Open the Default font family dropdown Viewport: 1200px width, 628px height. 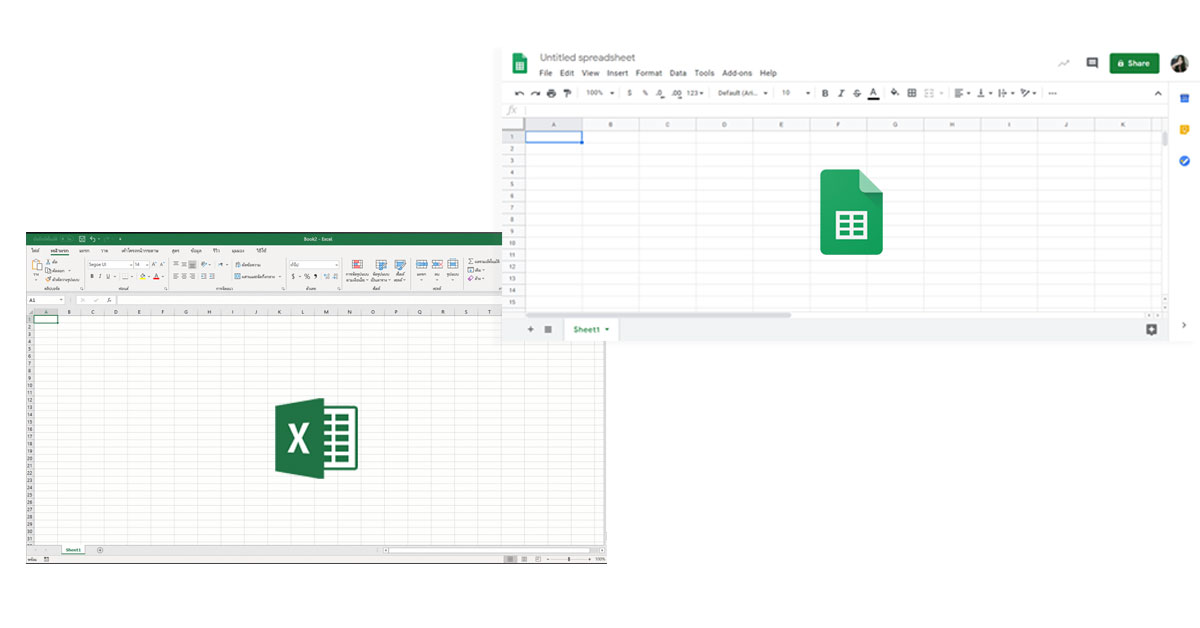[743, 93]
